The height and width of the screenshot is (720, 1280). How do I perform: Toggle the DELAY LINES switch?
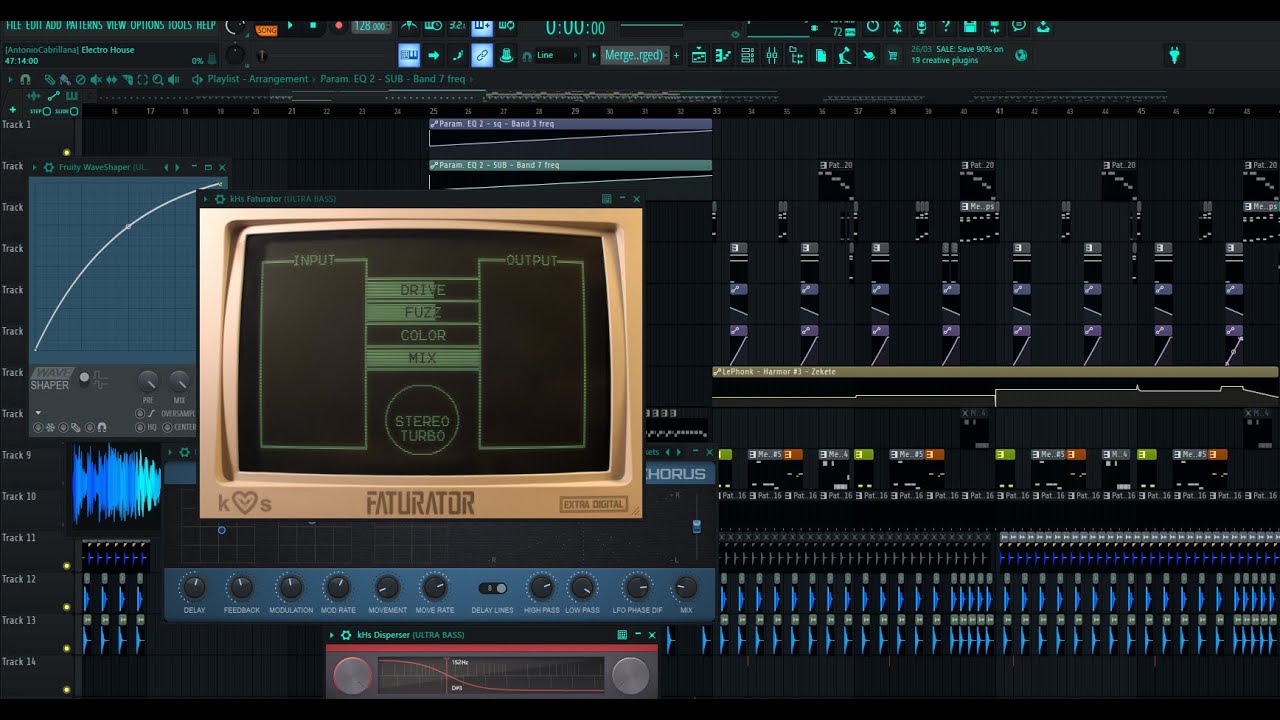point(492,588)
